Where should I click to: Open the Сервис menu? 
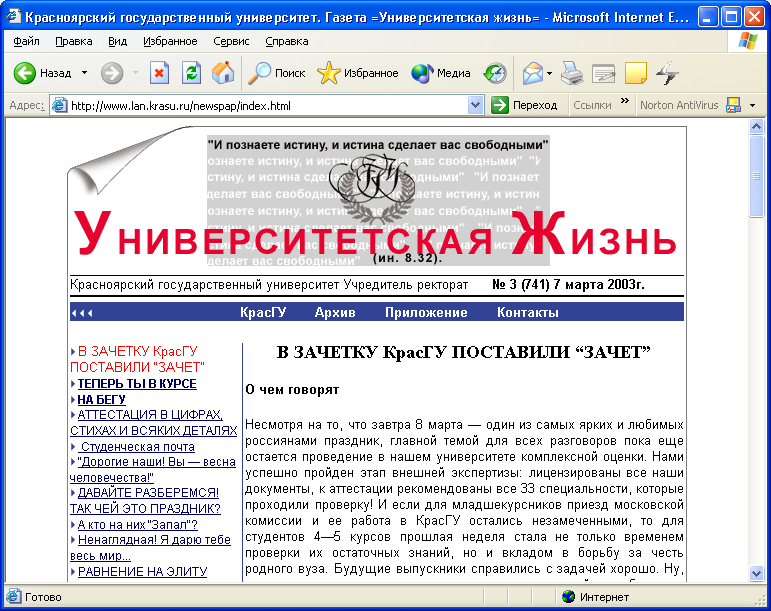coord(231,41)
